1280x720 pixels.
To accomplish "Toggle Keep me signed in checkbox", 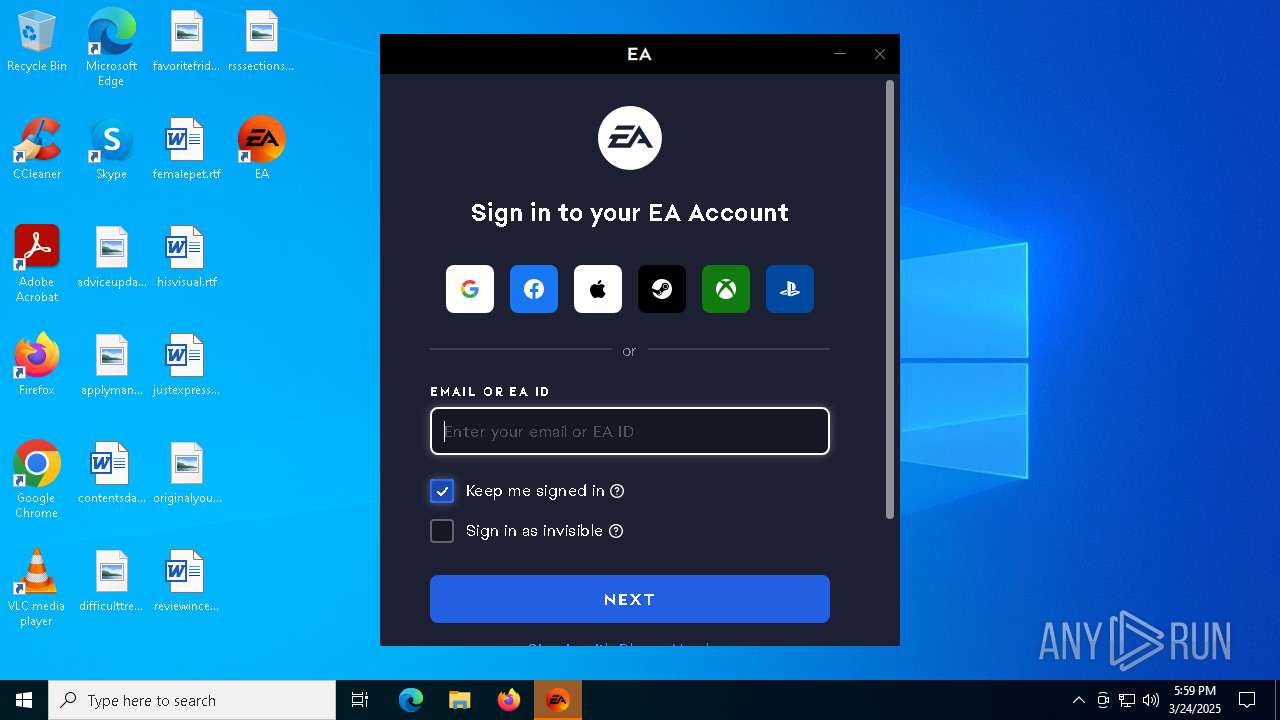I will tap(442, 491).
